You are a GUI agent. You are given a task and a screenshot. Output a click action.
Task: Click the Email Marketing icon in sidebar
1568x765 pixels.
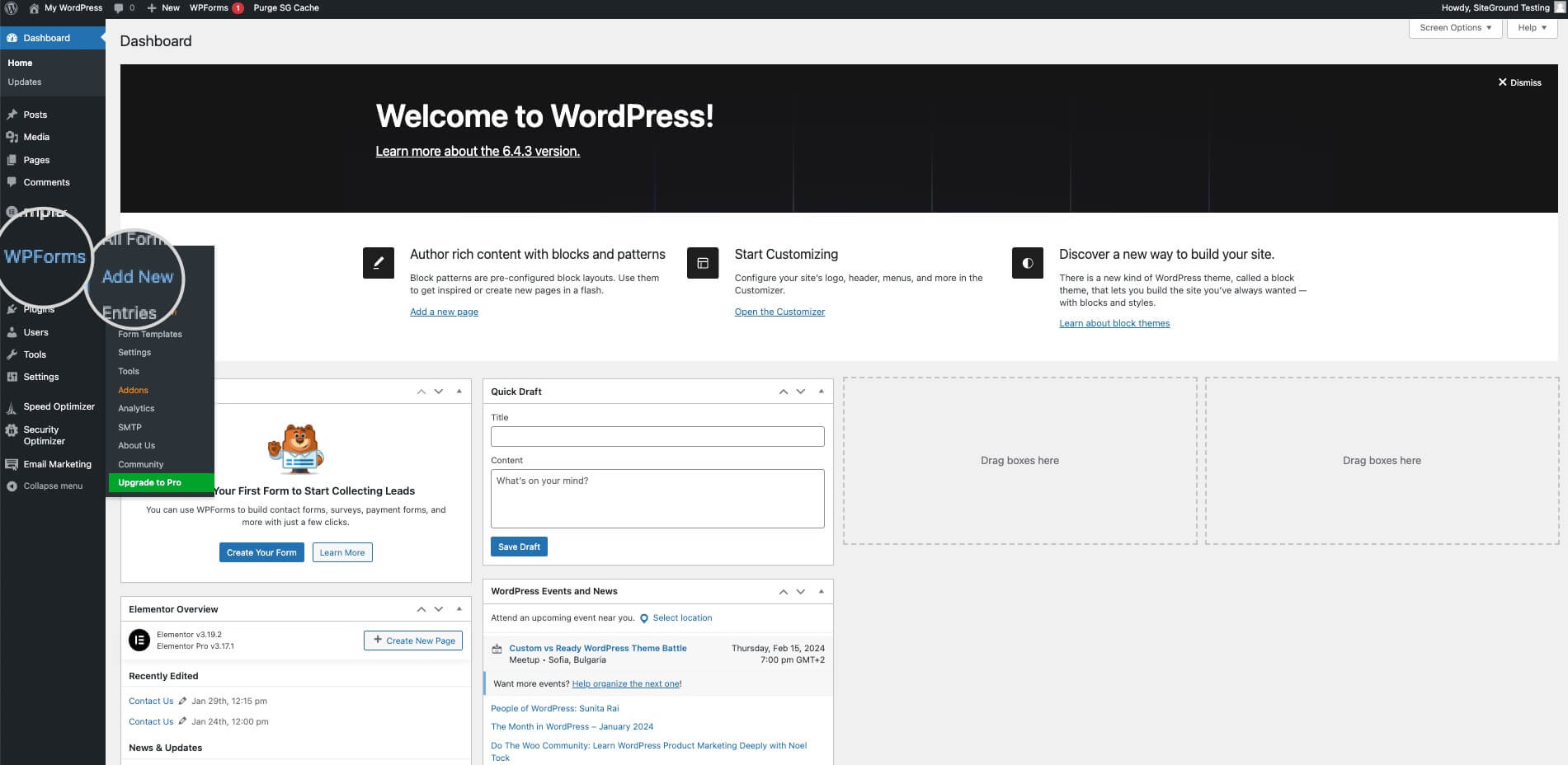point(12,464)
